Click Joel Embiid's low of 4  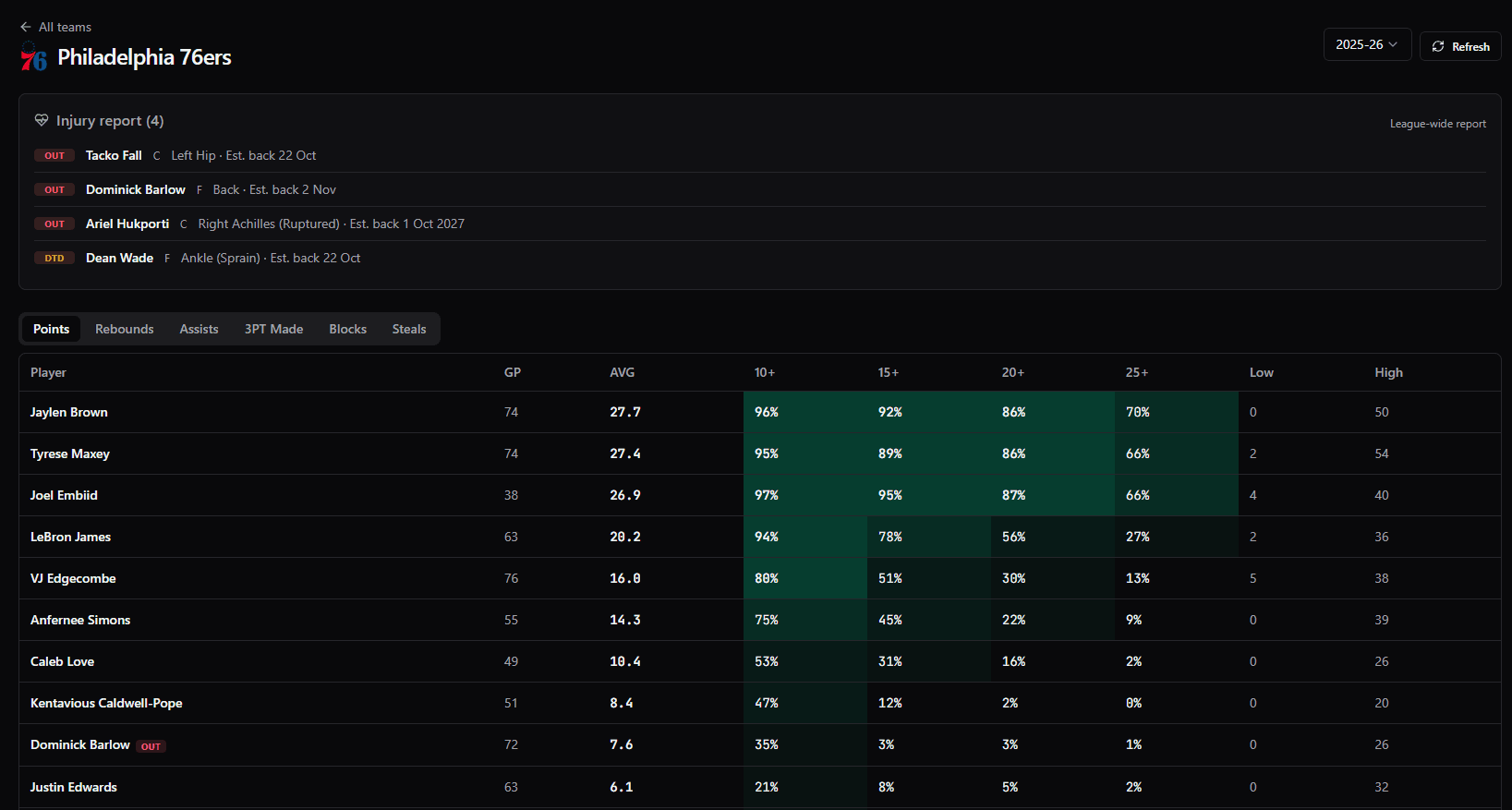pyautogui.click(x=1253, y=495)
